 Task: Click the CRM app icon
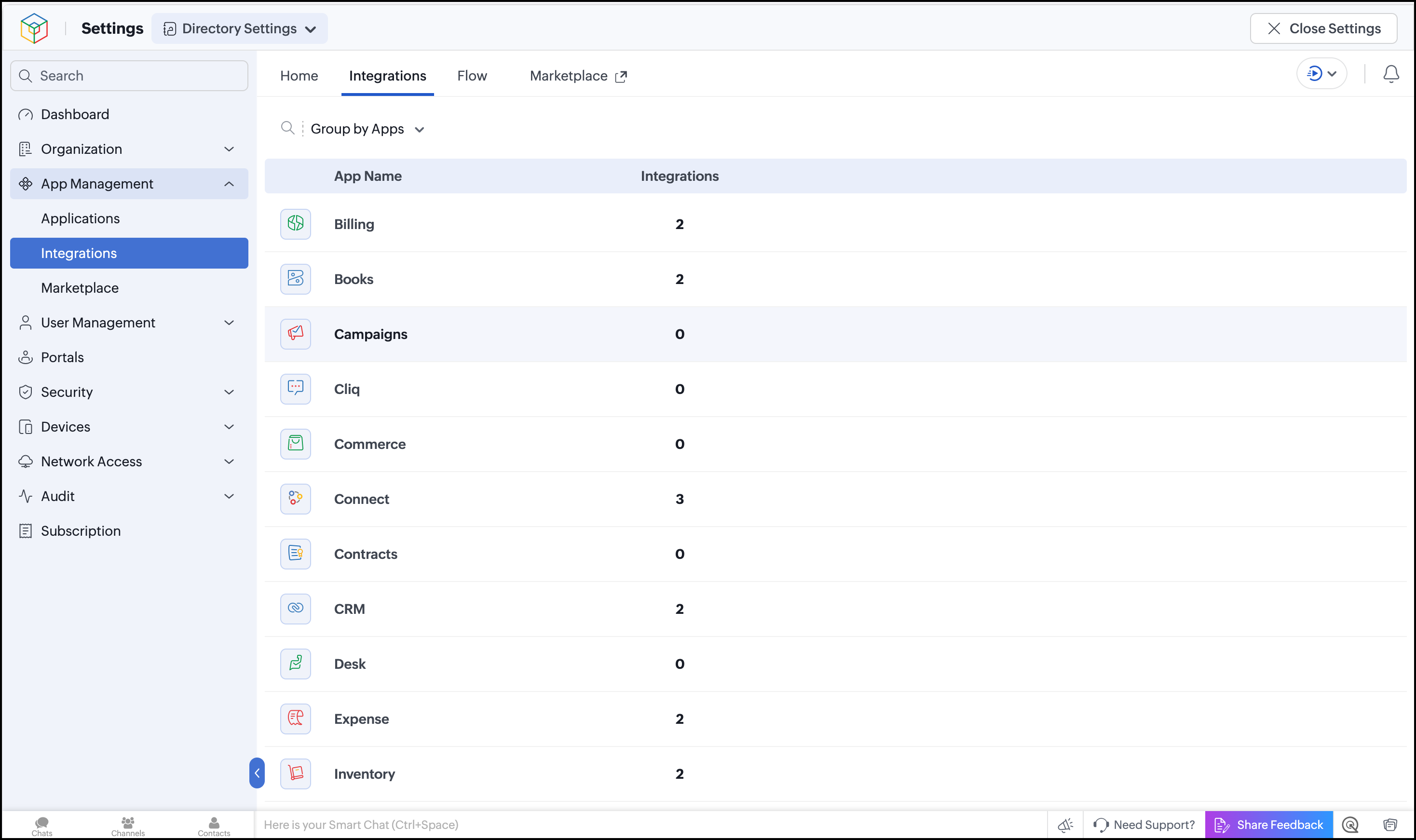pos(296,608)
